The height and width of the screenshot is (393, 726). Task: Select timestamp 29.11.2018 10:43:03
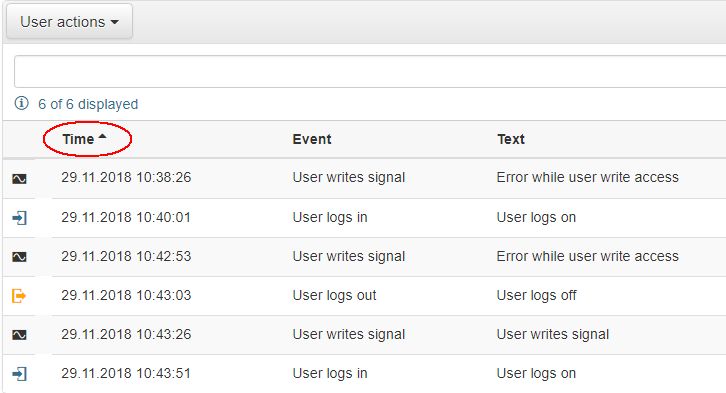126,295
